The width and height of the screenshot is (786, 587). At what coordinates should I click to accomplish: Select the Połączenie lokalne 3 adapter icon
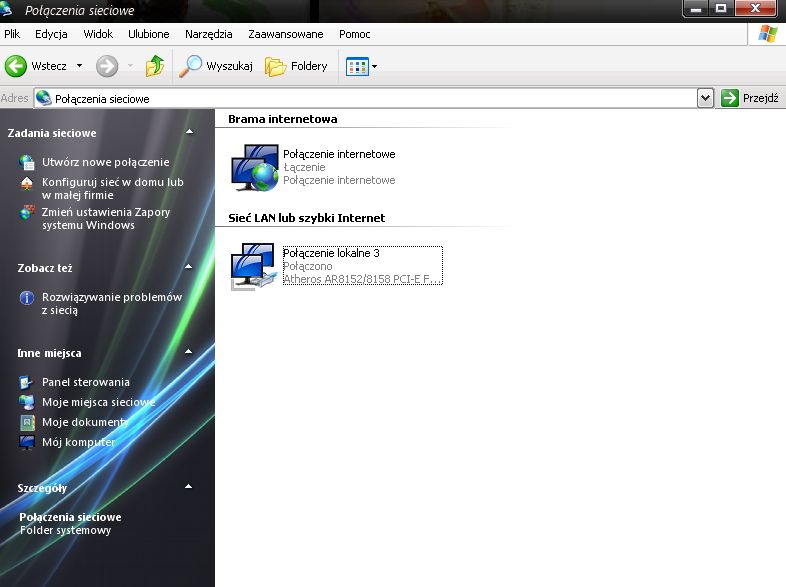pyautogui.click(x=253, y=266)
